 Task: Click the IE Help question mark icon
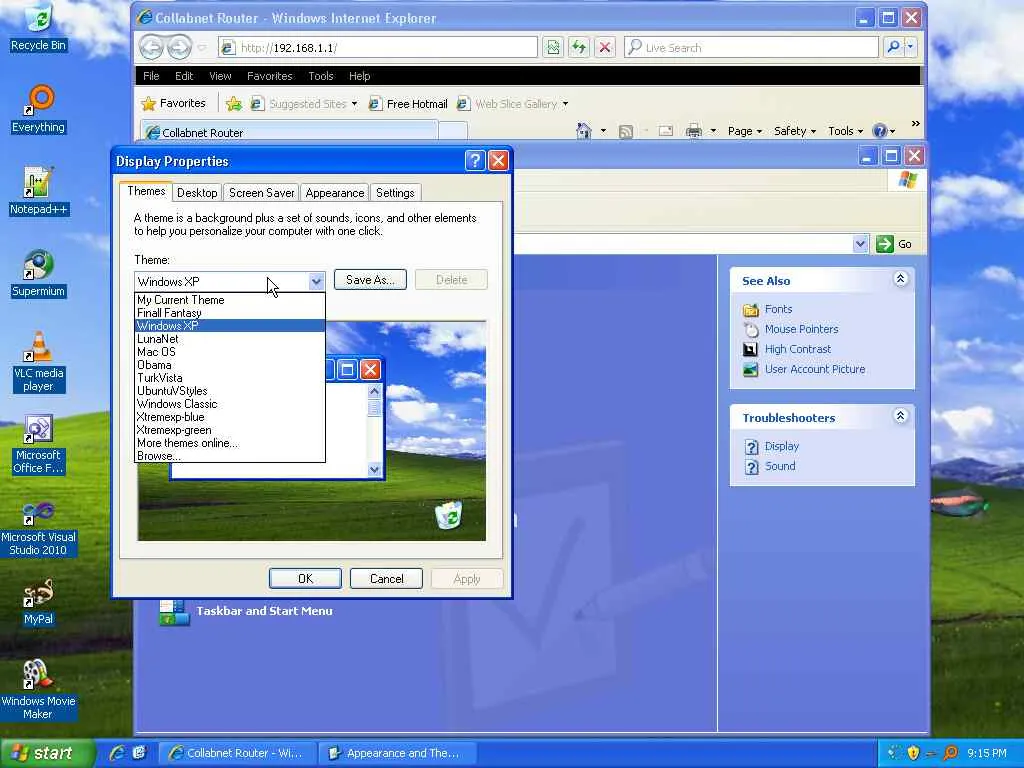click(x=880, y=131)
